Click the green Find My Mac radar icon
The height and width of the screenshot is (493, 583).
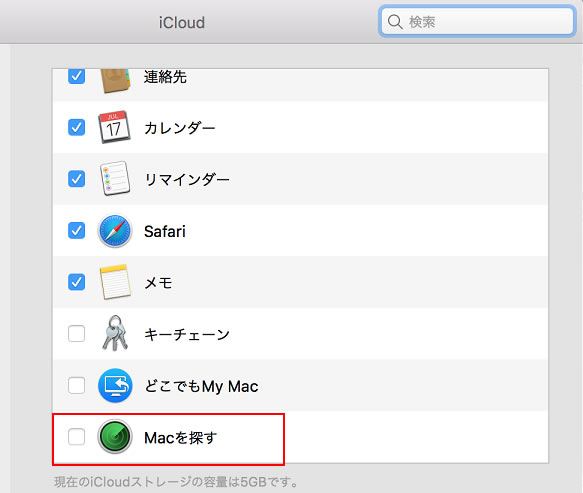click(115, 437)
